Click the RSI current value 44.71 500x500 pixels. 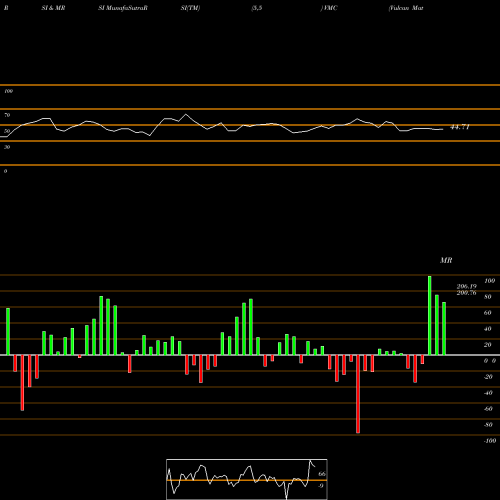(460, 127)
